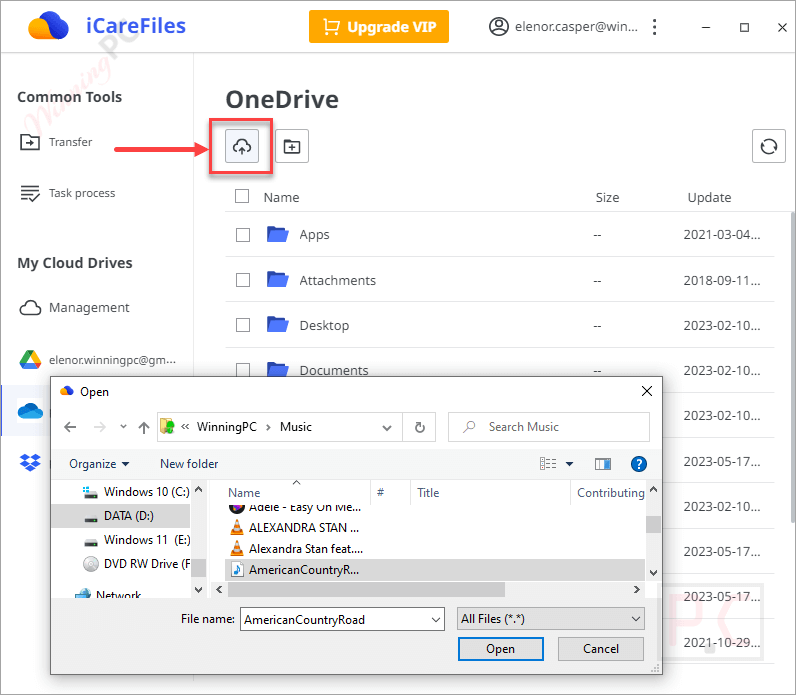Viewport: 796px width, 695px height.
Task: Expand the address bar path dropdown
Action: coord(387,427)
